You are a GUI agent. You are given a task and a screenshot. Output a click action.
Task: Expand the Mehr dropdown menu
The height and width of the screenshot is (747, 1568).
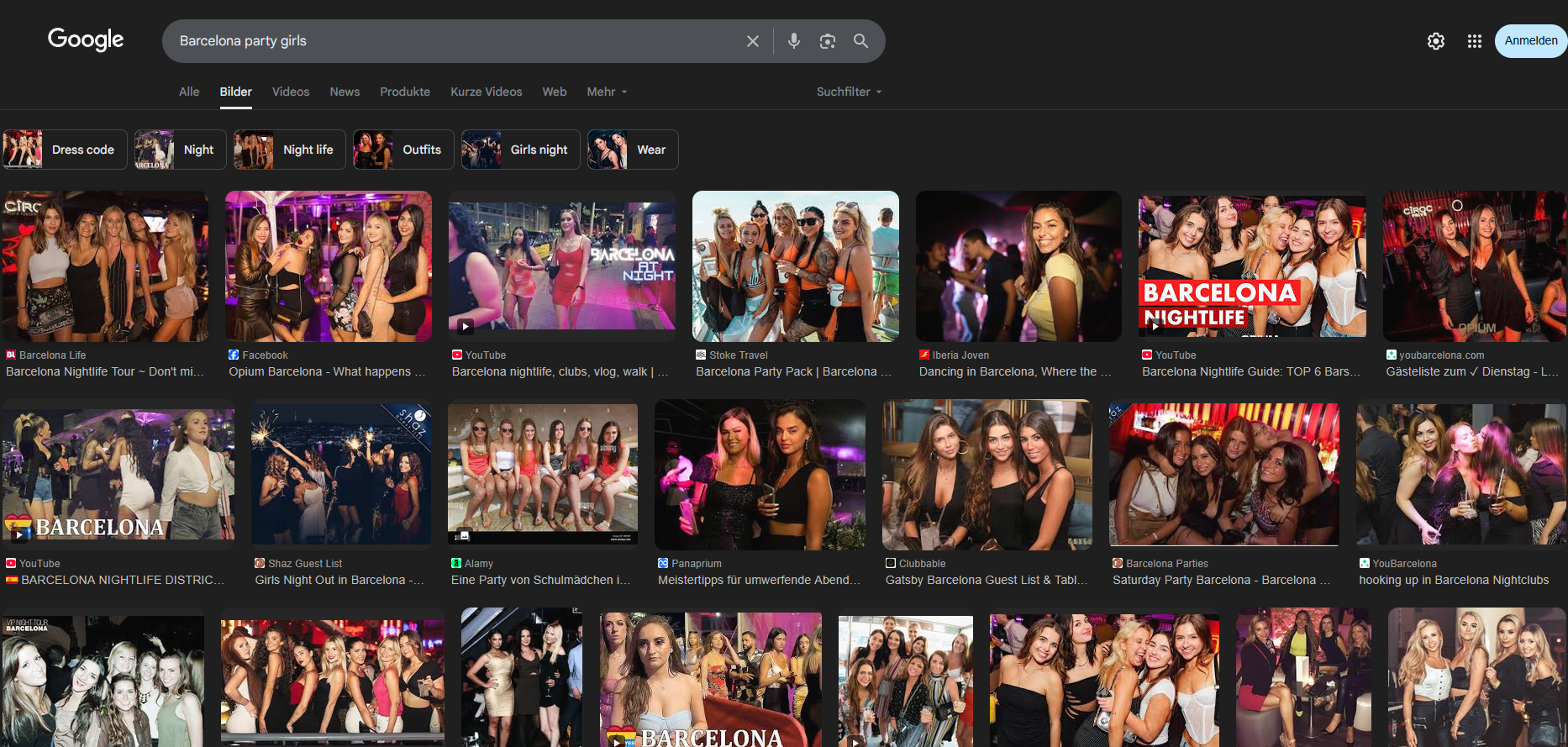[x=607, y=92]
